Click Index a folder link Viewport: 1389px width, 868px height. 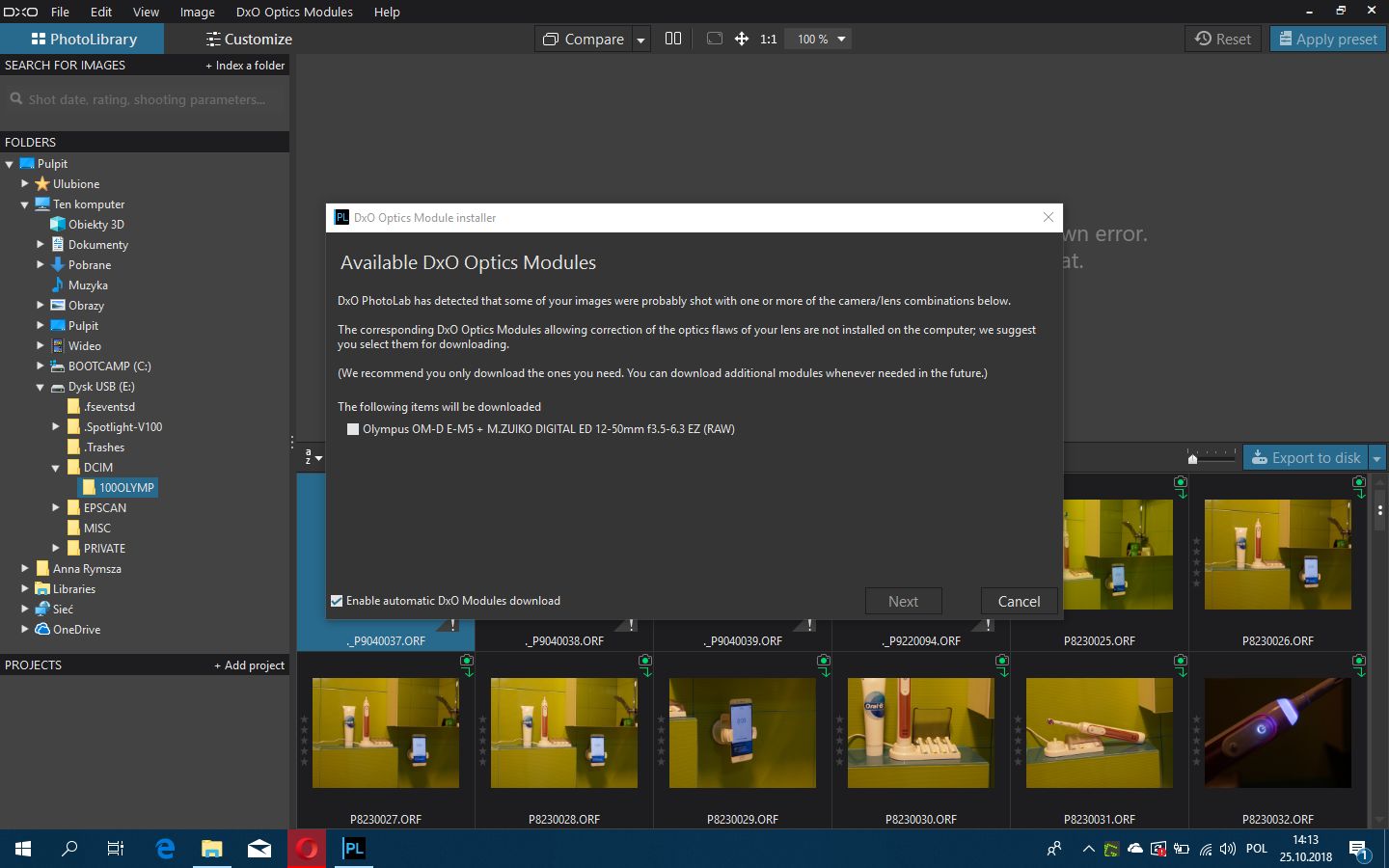[x=245, y=66]
